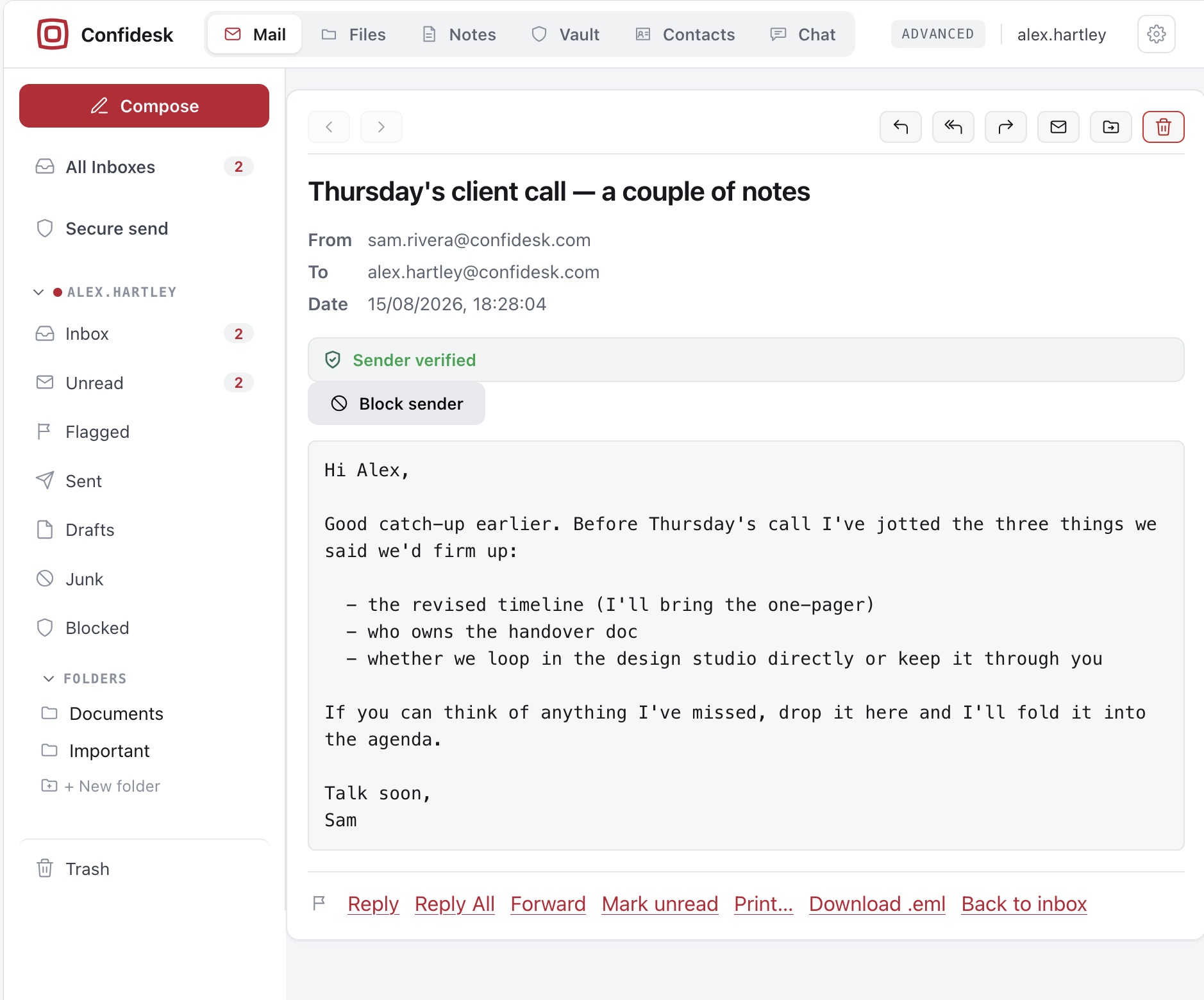Click the Print… link
This screenshot has height=1000, width=1204.
tap(764, 904)
